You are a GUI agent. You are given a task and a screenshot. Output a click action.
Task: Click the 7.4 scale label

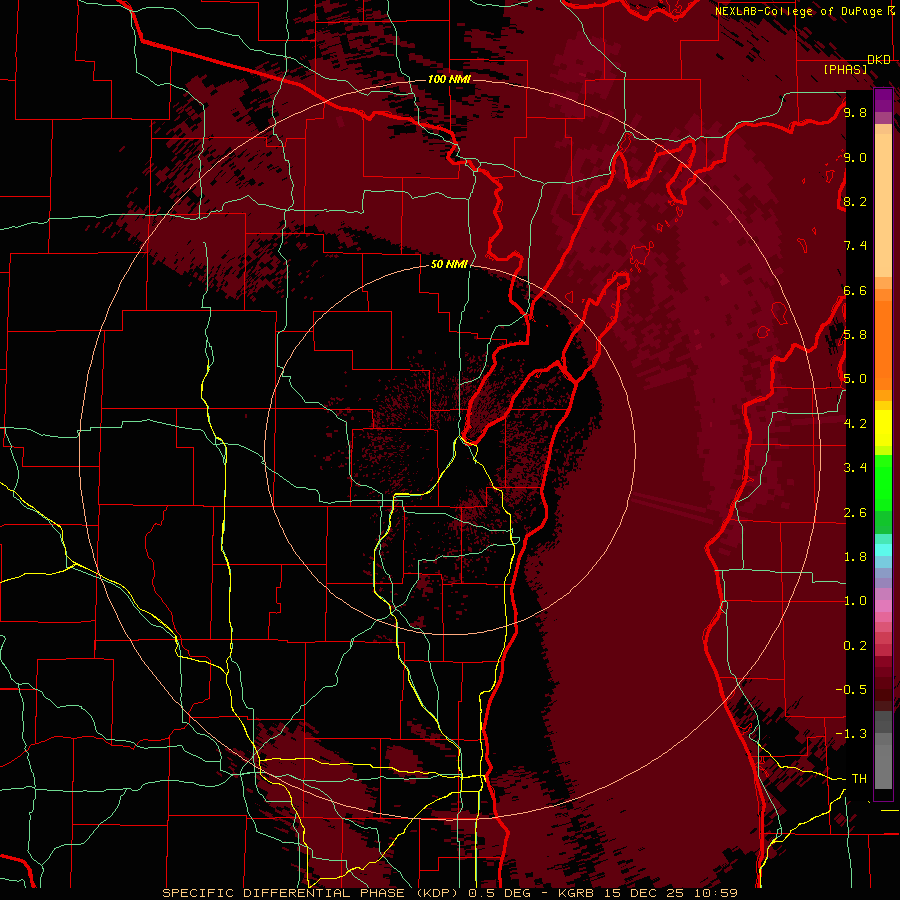855,246
